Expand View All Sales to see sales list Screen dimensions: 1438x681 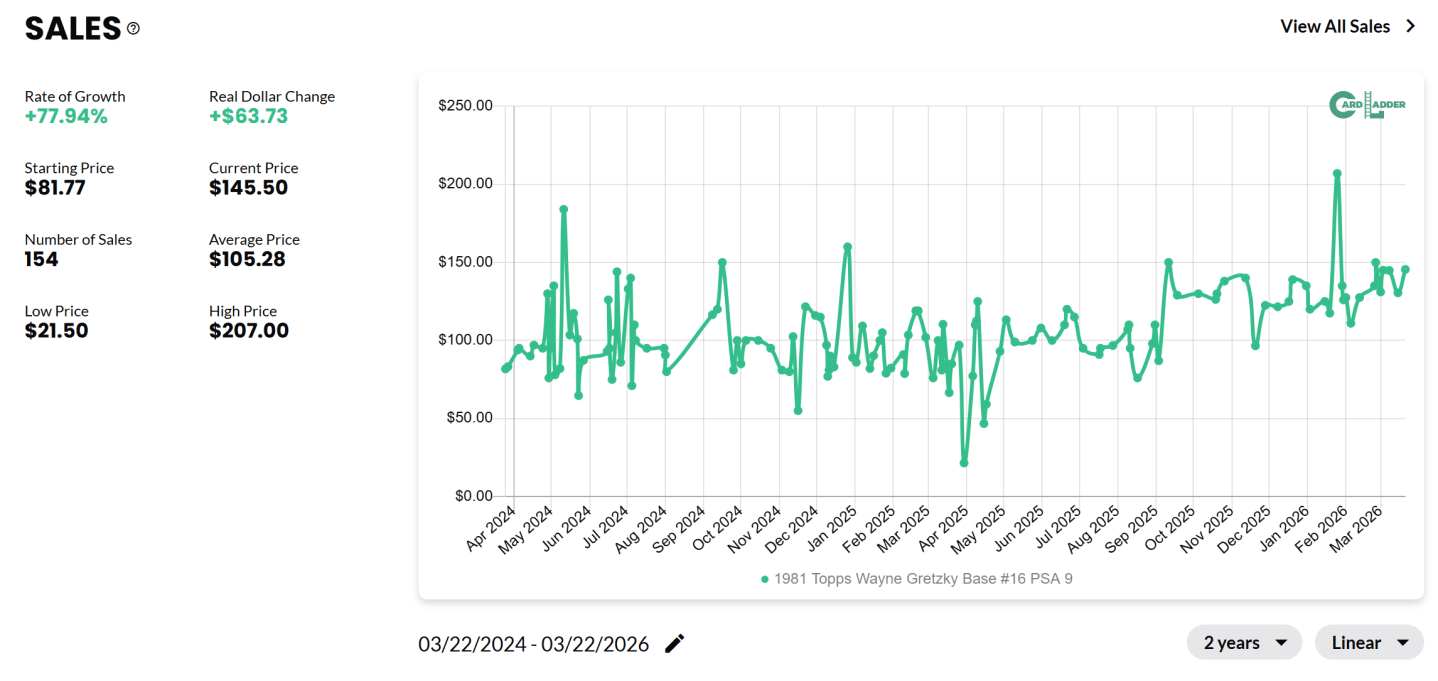[x=1335, y=26]
